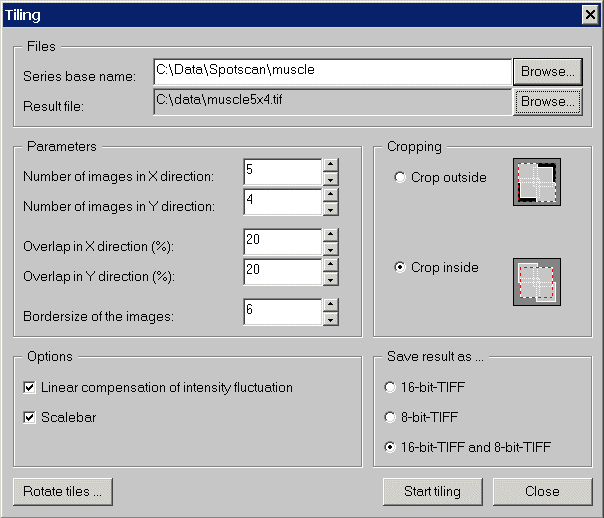Click the Crop outside preview icon
The width and height of the screenshot is (604, 518).
536,181
